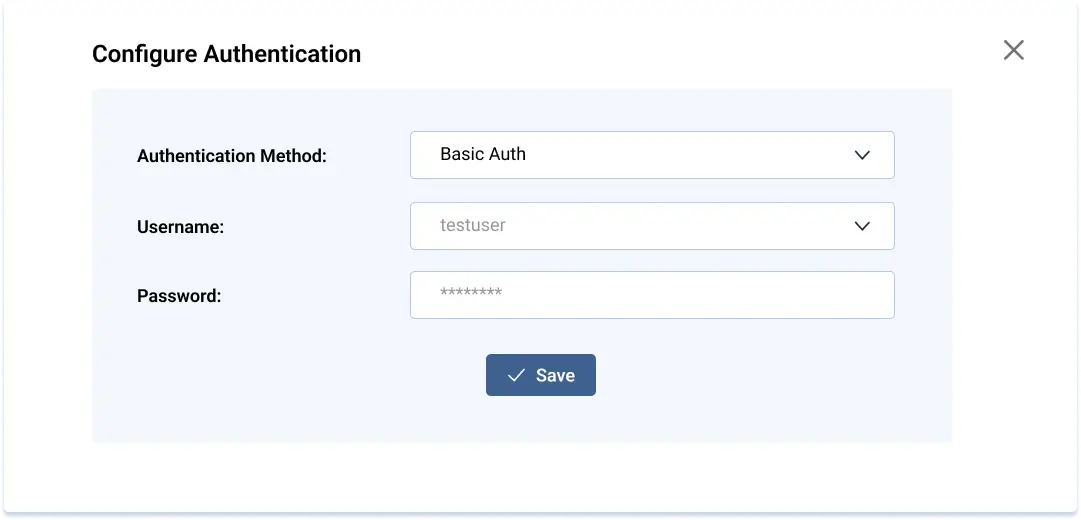Click the checkmark icon on Save

516,375
